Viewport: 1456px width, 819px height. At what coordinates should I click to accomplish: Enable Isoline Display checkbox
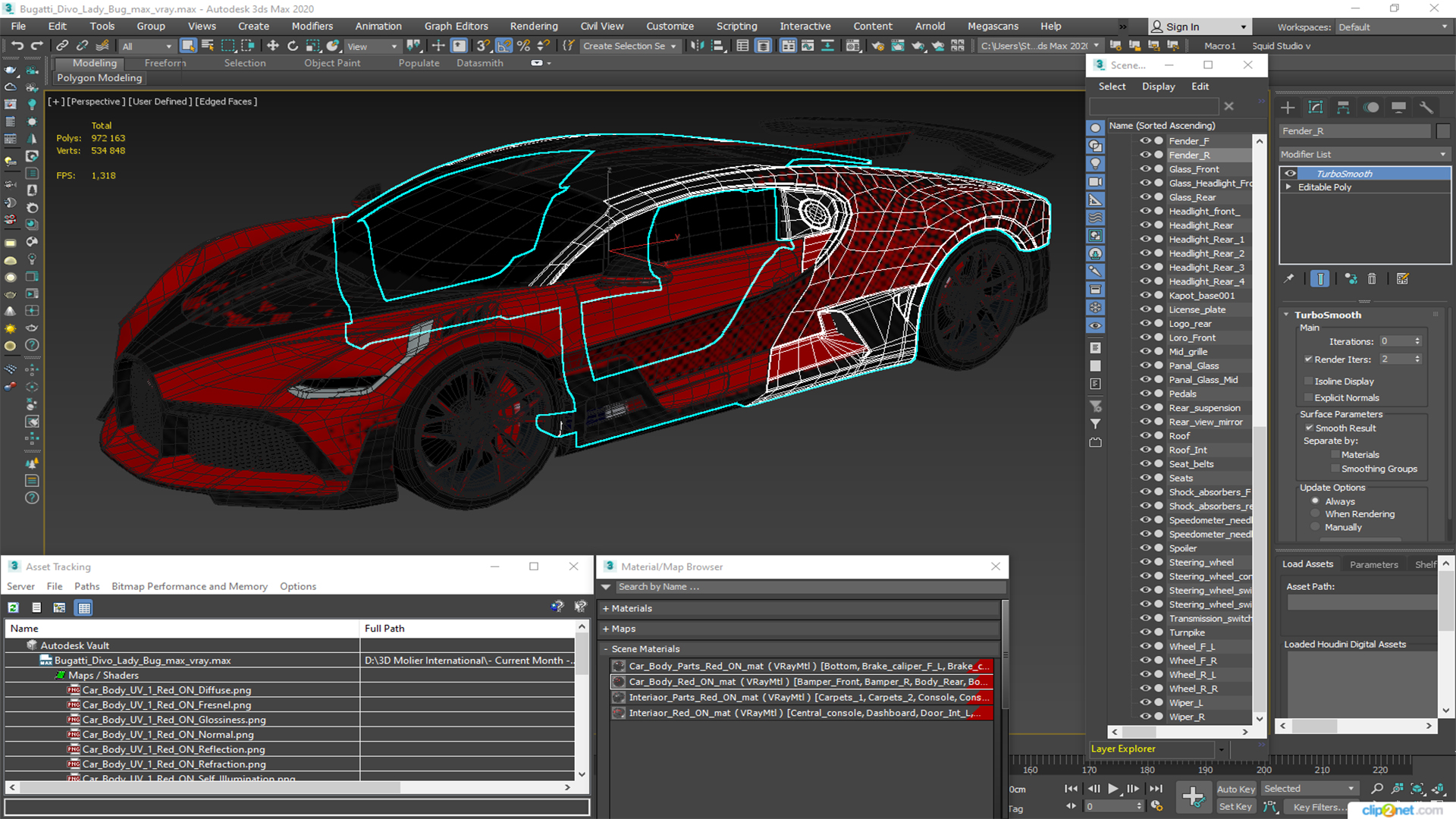pyautogui.click(x=1308, y=381)
